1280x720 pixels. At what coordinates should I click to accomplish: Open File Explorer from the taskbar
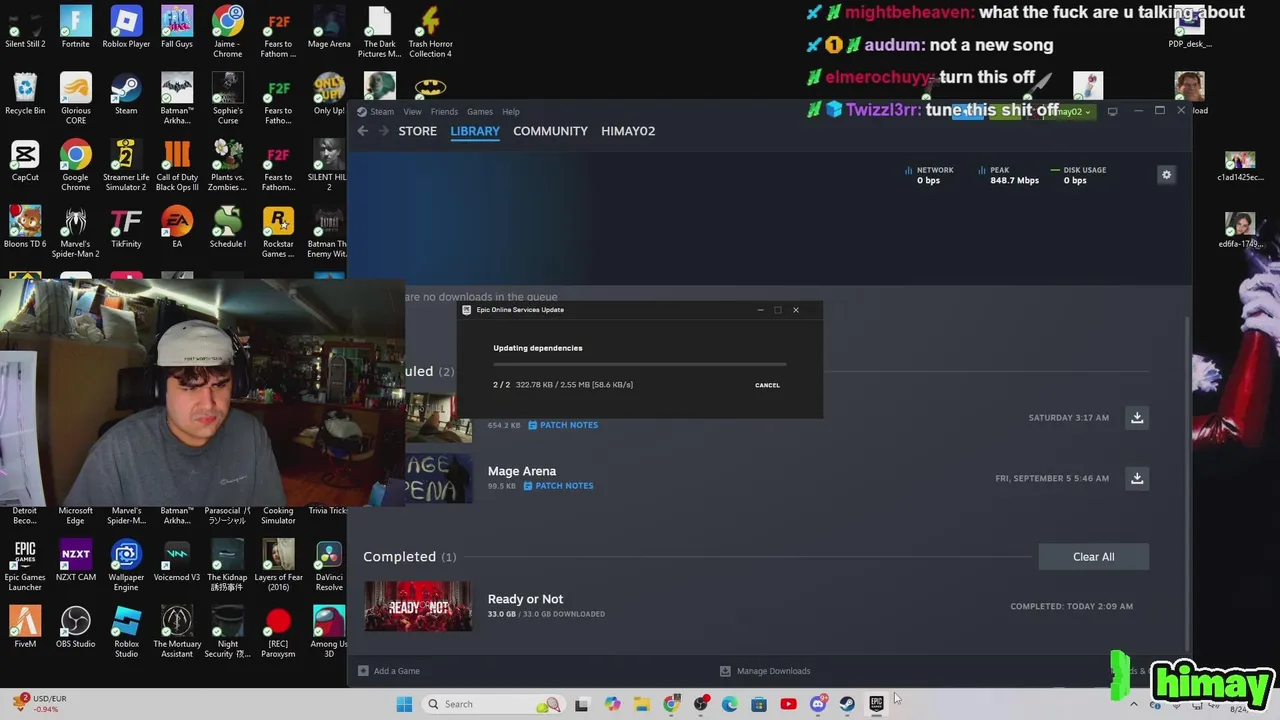642,704
